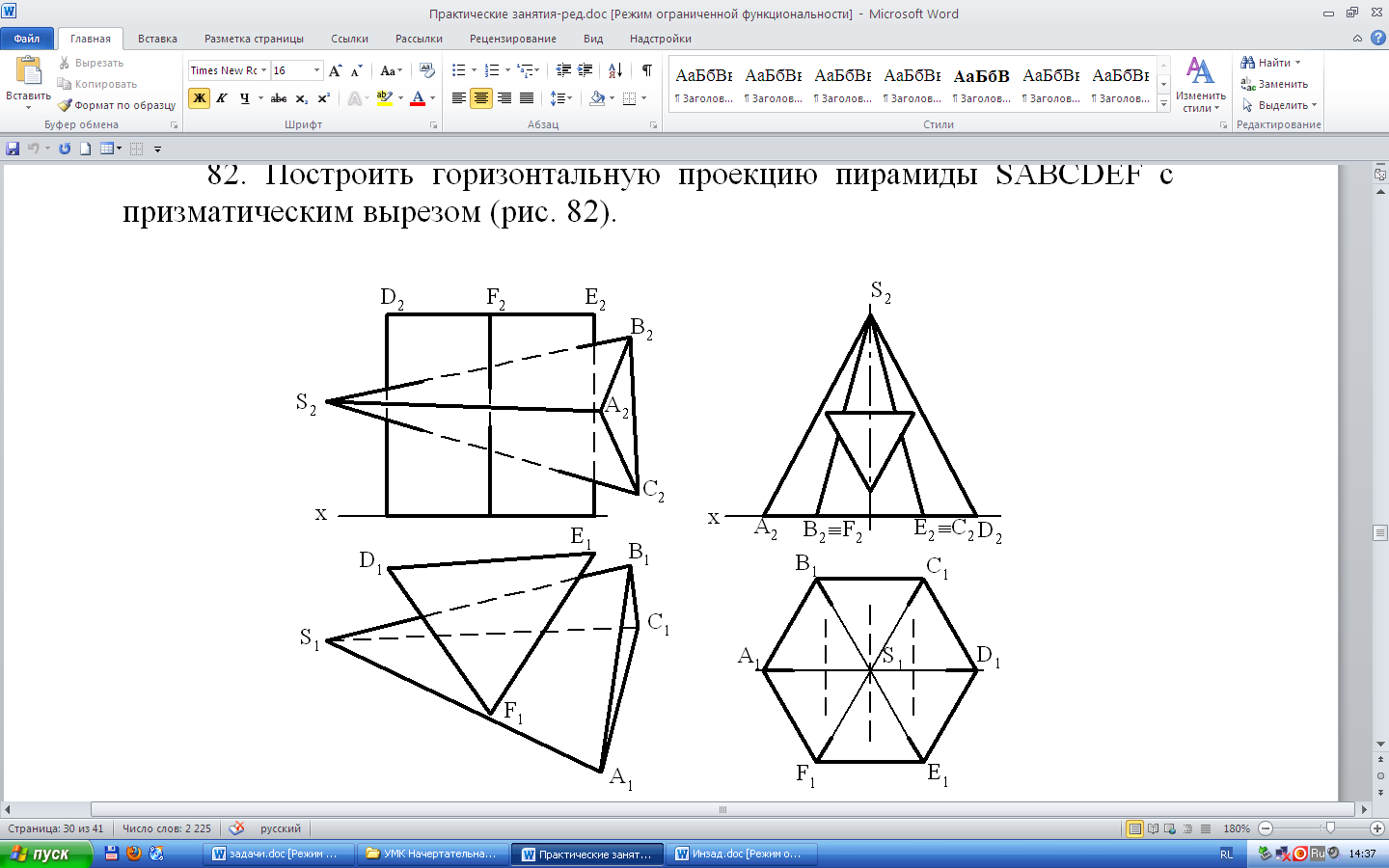Increase paragraph indent
The width and height of the screenshot is (1389, 868).
585,70
